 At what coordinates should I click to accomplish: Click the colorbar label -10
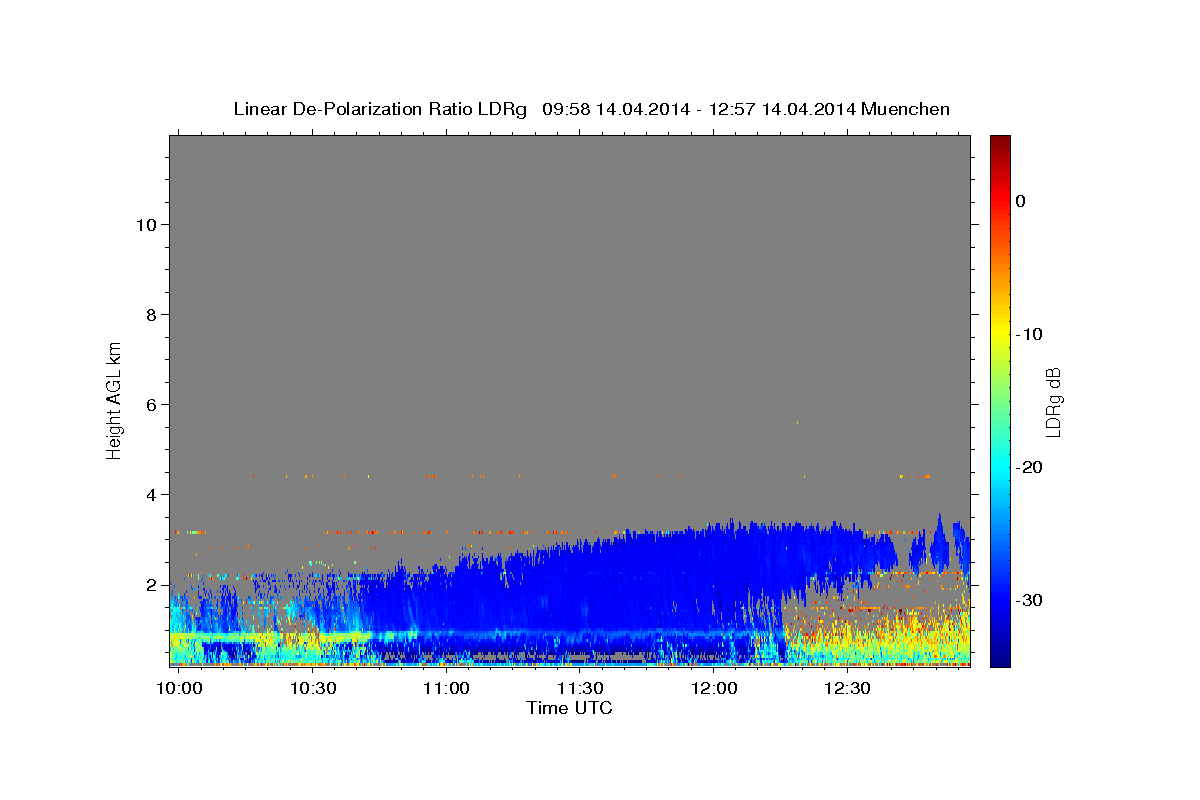click(1029, 334)
